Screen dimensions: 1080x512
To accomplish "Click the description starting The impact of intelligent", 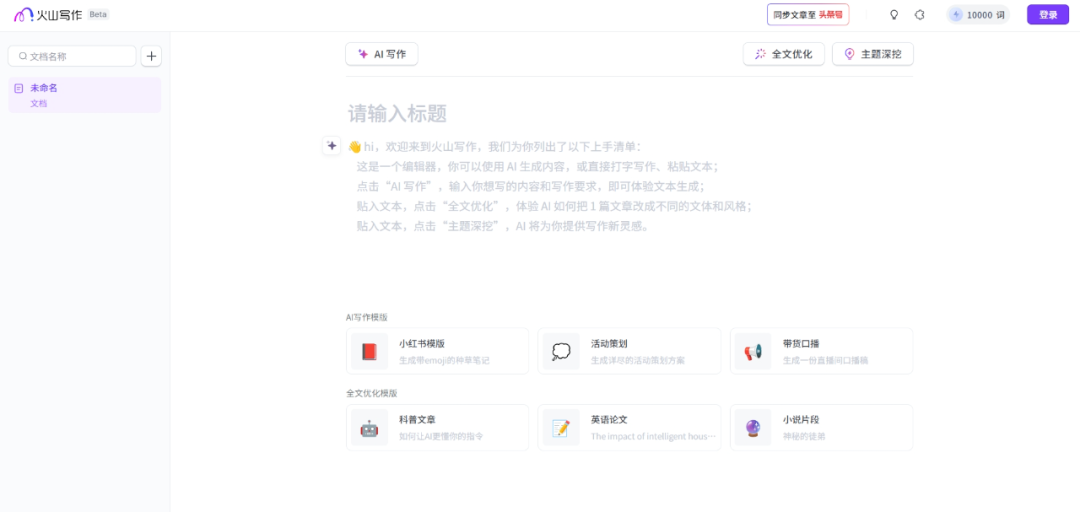I will point(653,436).
